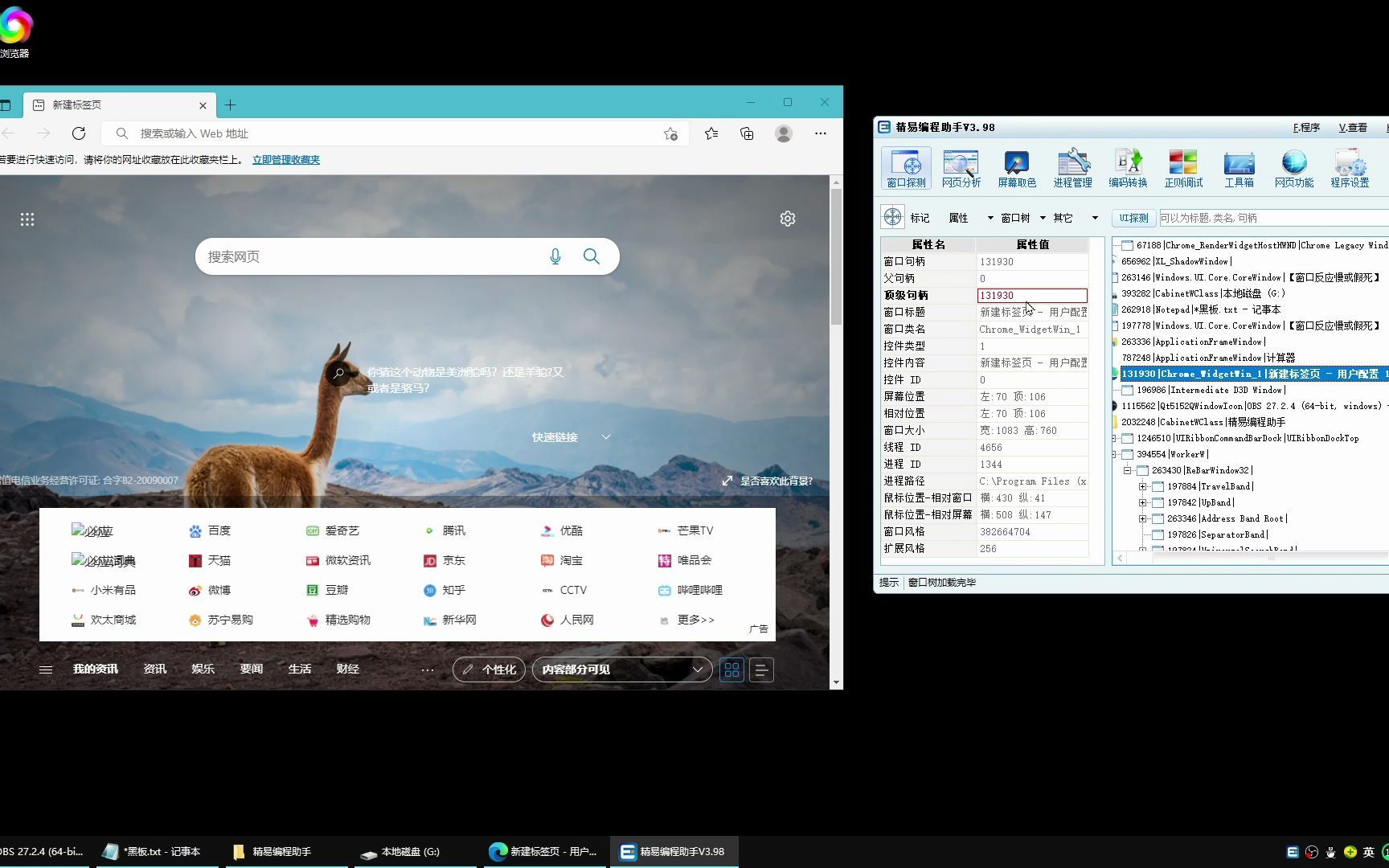Click the crosshair window-finder target icon
The image size is (1389, 868).
pyautogui.click(x=892, y=217)
